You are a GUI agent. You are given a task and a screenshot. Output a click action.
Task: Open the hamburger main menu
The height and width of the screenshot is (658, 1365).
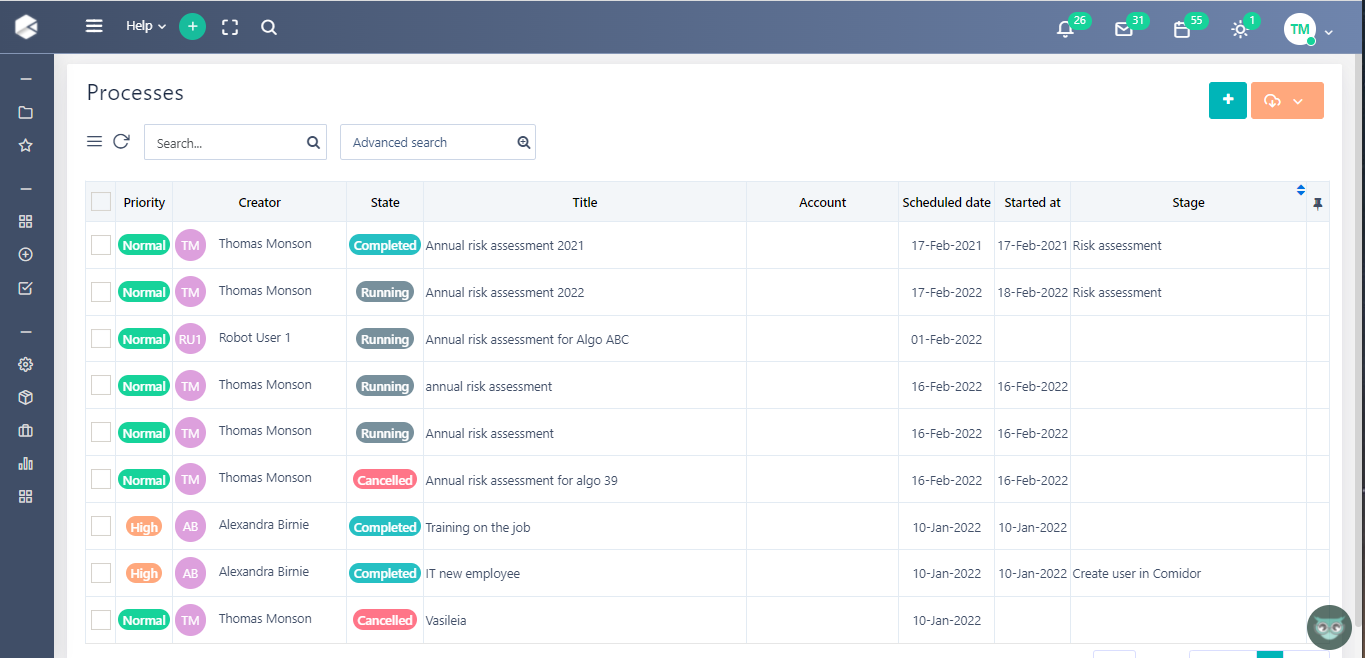click(94, 27)
